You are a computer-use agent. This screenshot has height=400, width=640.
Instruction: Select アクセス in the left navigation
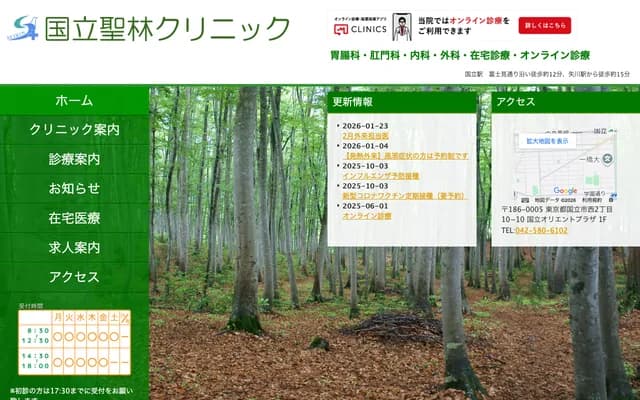click(x=74, y=277)
